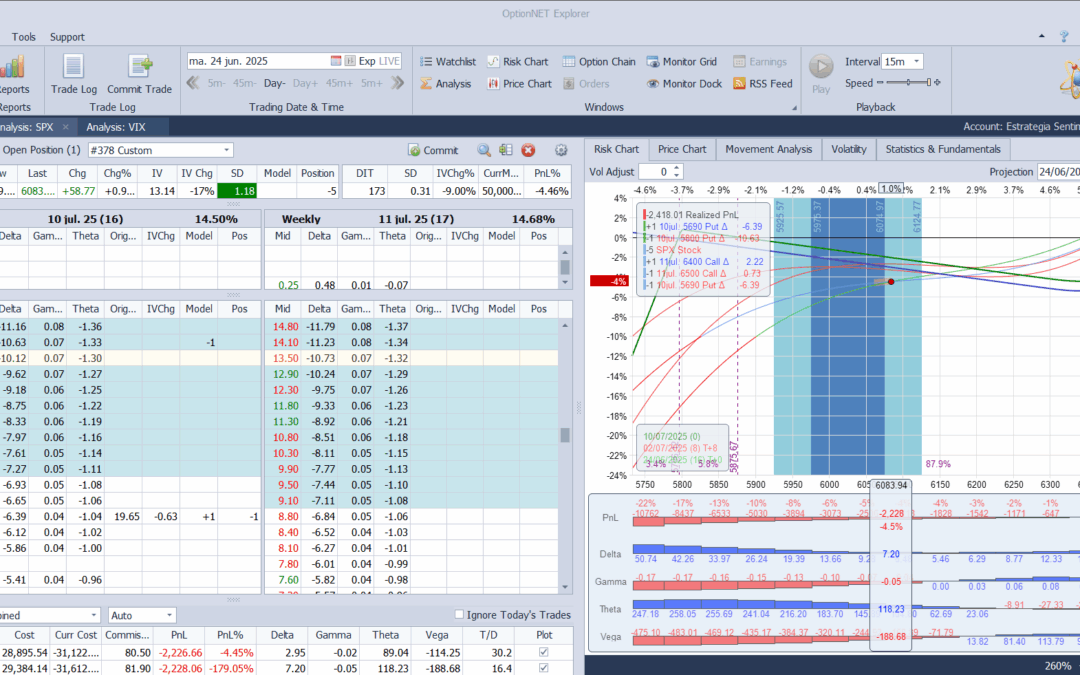Open the calendar date picker icon
This screenshot has width=1080, height=675.
pyautogui.click(x=335, y=61)
